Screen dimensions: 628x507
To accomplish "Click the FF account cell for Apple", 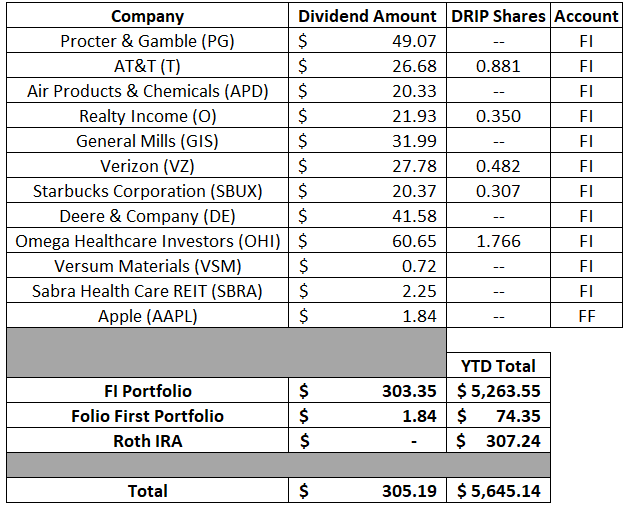I will (586, 316).
